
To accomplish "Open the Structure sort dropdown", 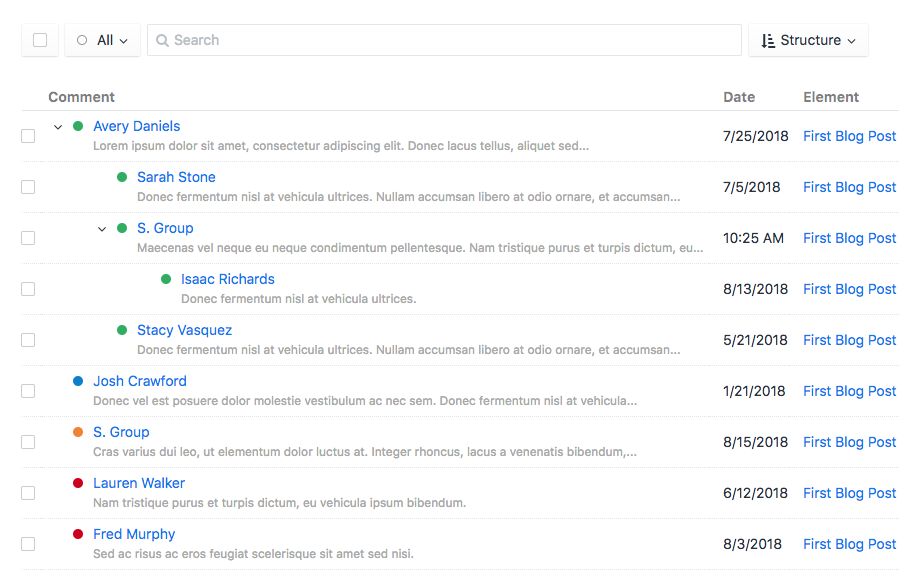I will [808, 40].
